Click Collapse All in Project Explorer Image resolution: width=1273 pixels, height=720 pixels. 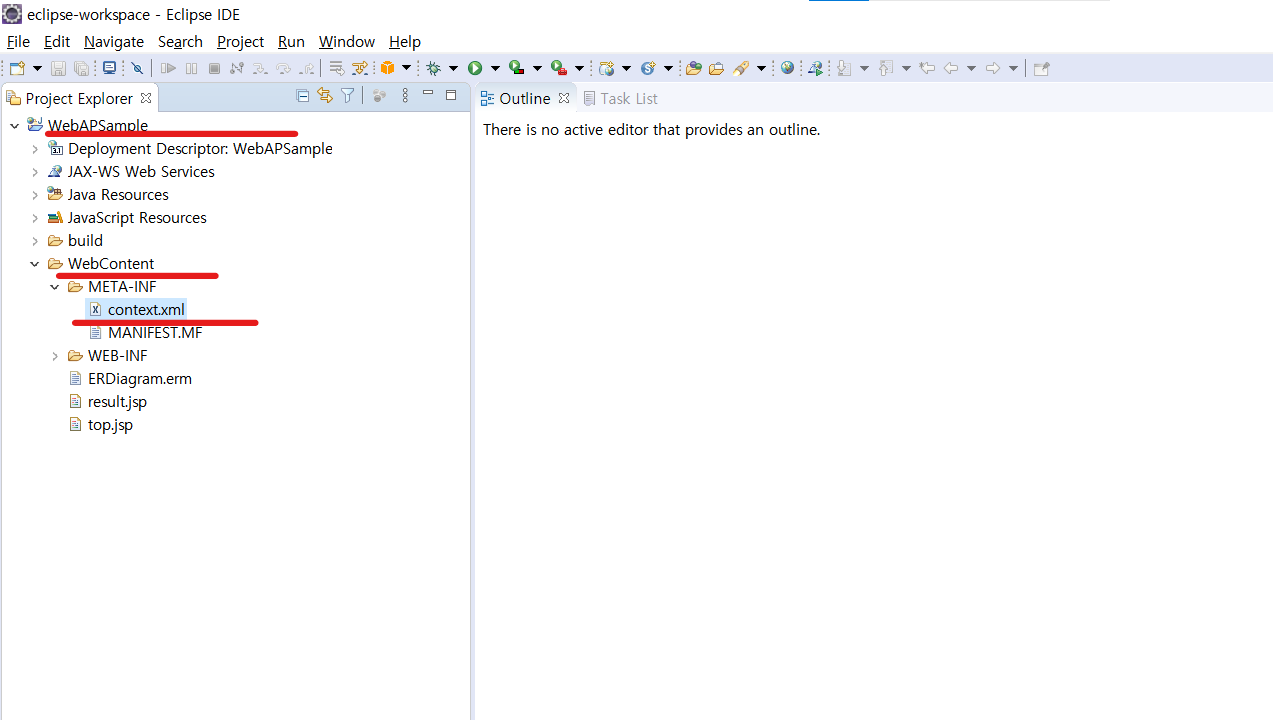pos(302,95)
